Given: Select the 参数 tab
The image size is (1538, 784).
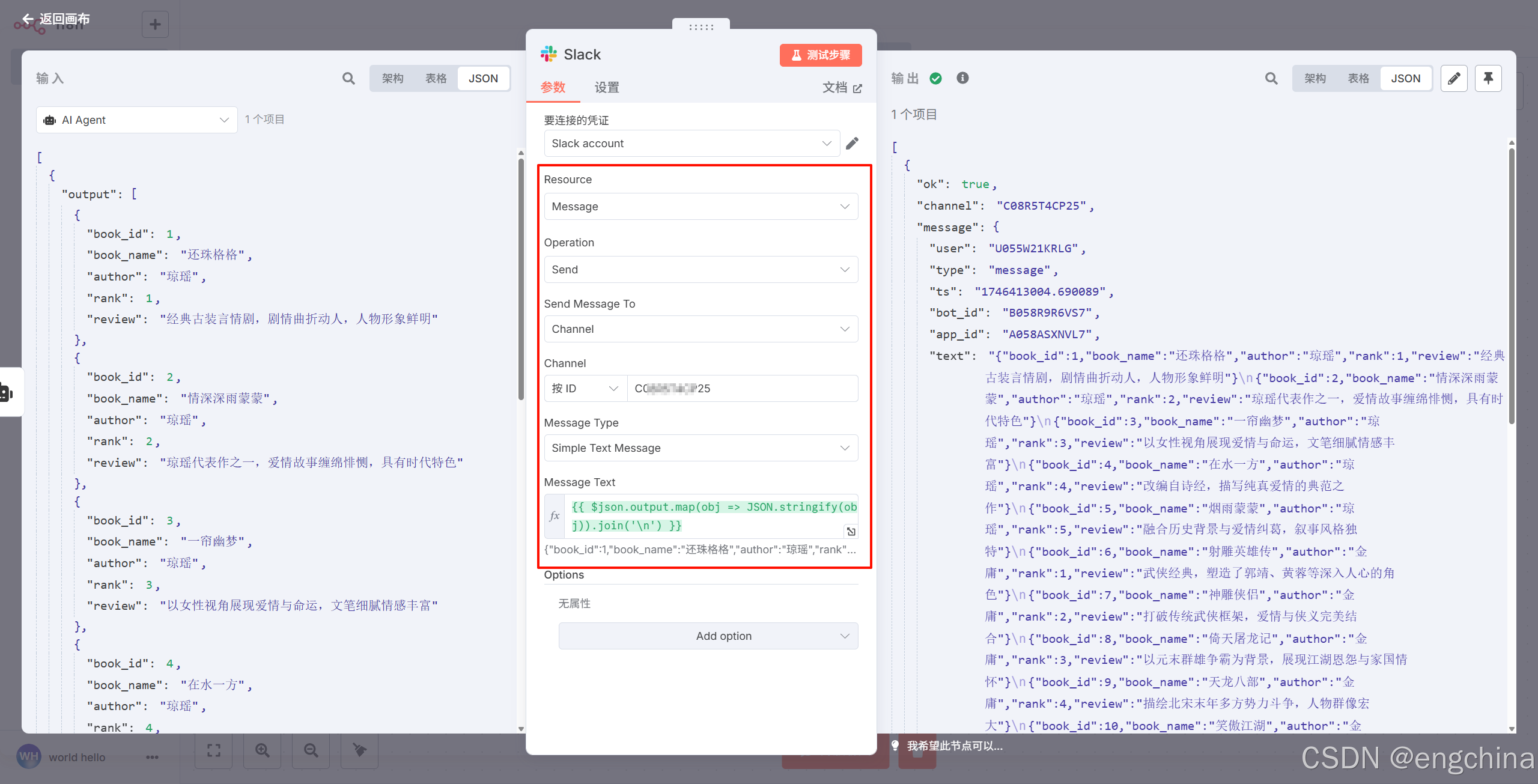Looking at the screenshot, I should pos(553,88).
